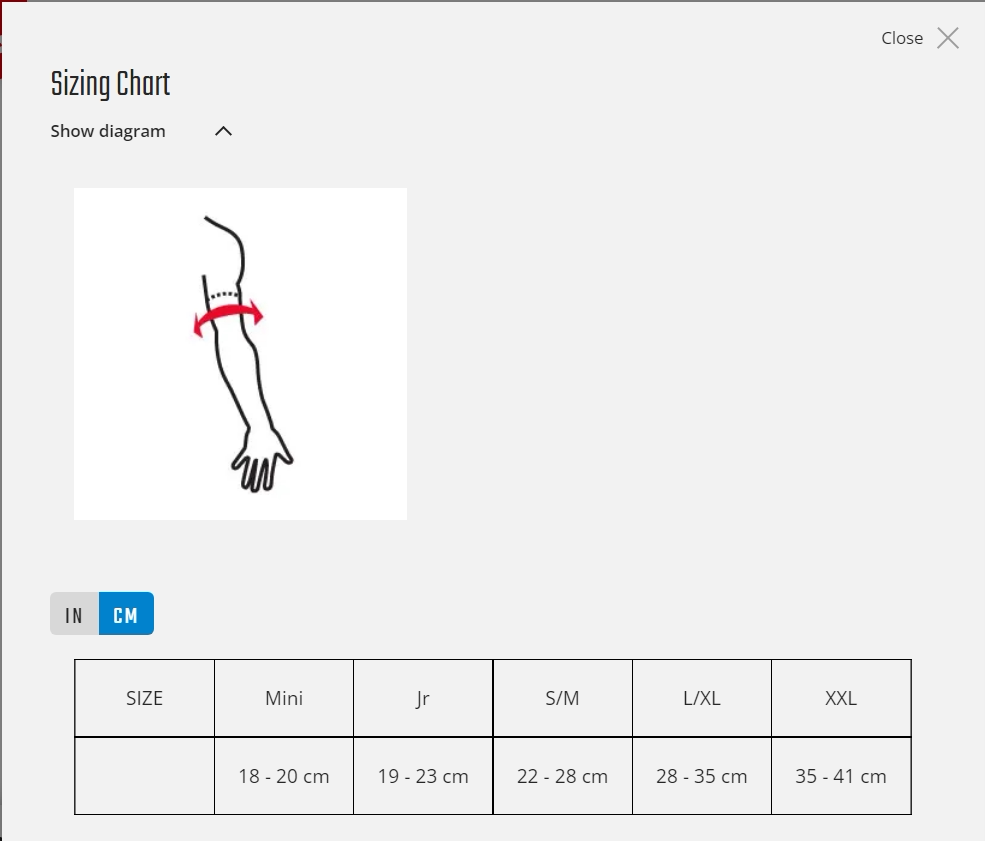Click the 35 - 41 cm measurement cell
The width and height of the screenshot is (985, 841).
841,776
